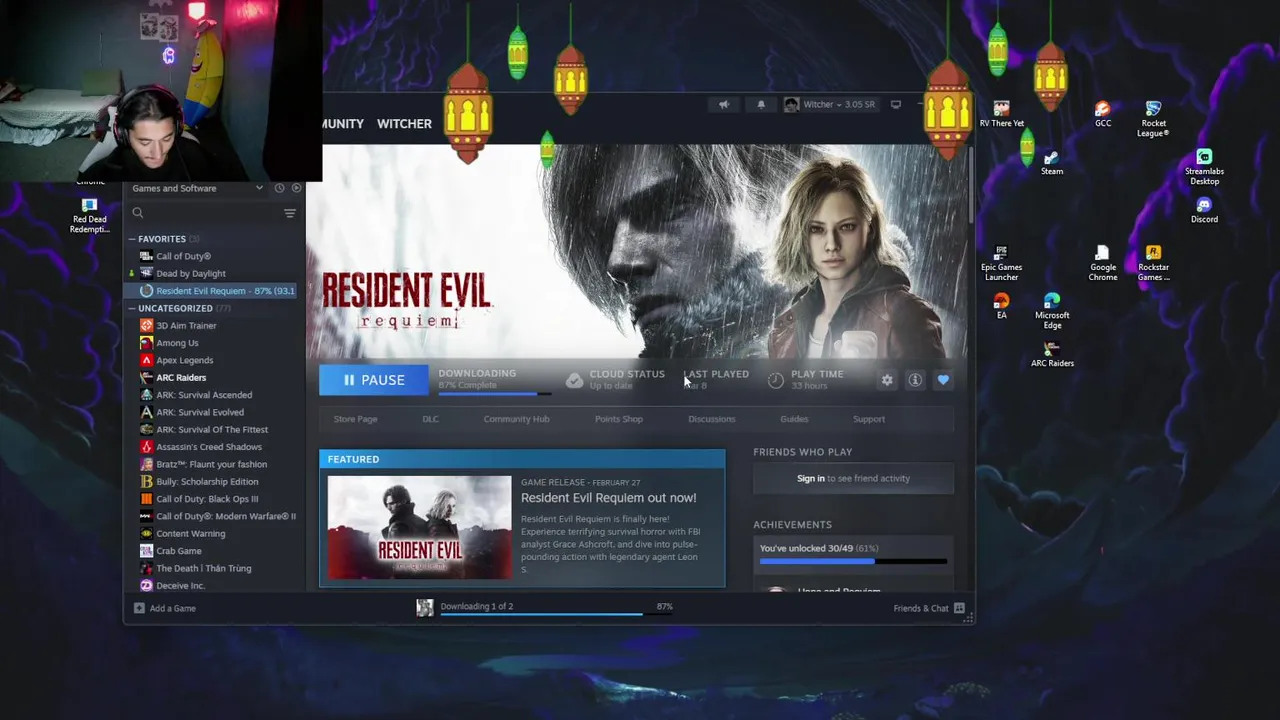This screenshot has height=720, width=1280.
Task: Select Call of Duty® in favorites
Action: 183,256
